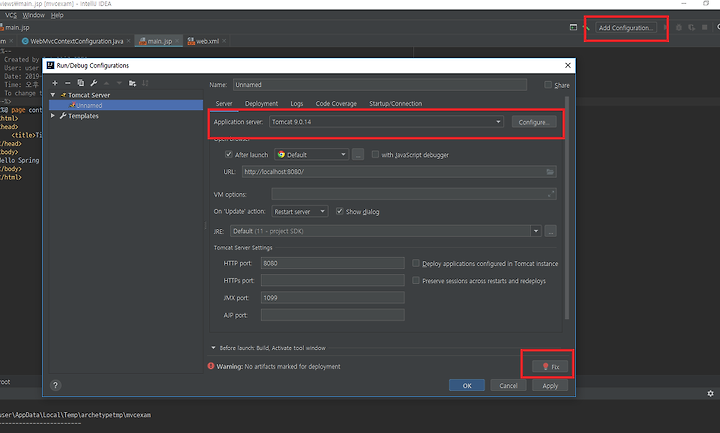This screenshot has width=720, height=433.
Task: Add a new run configuration with plus icon
Action: [x=55, y=83]
